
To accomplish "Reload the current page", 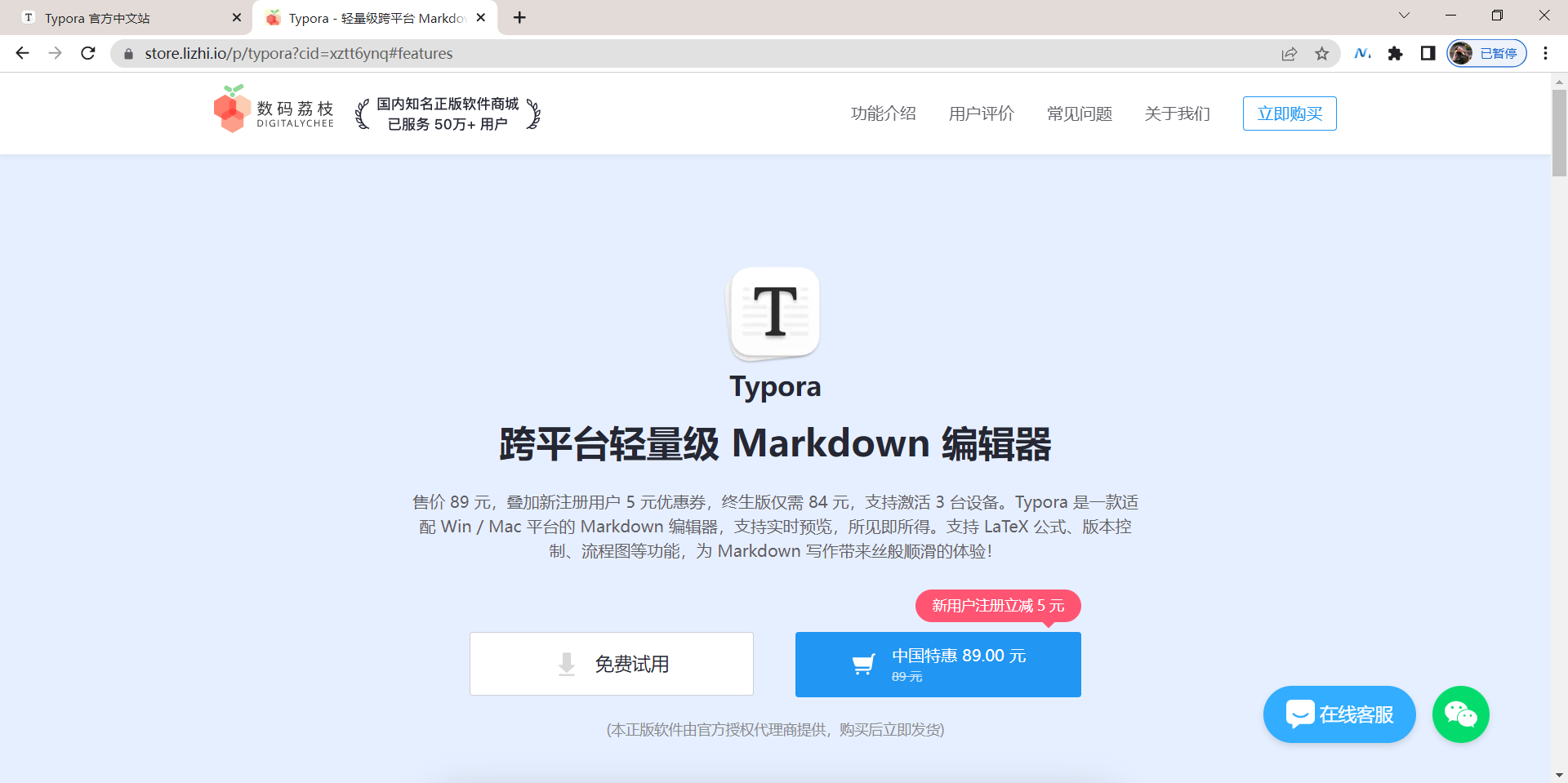I will 88,53.
